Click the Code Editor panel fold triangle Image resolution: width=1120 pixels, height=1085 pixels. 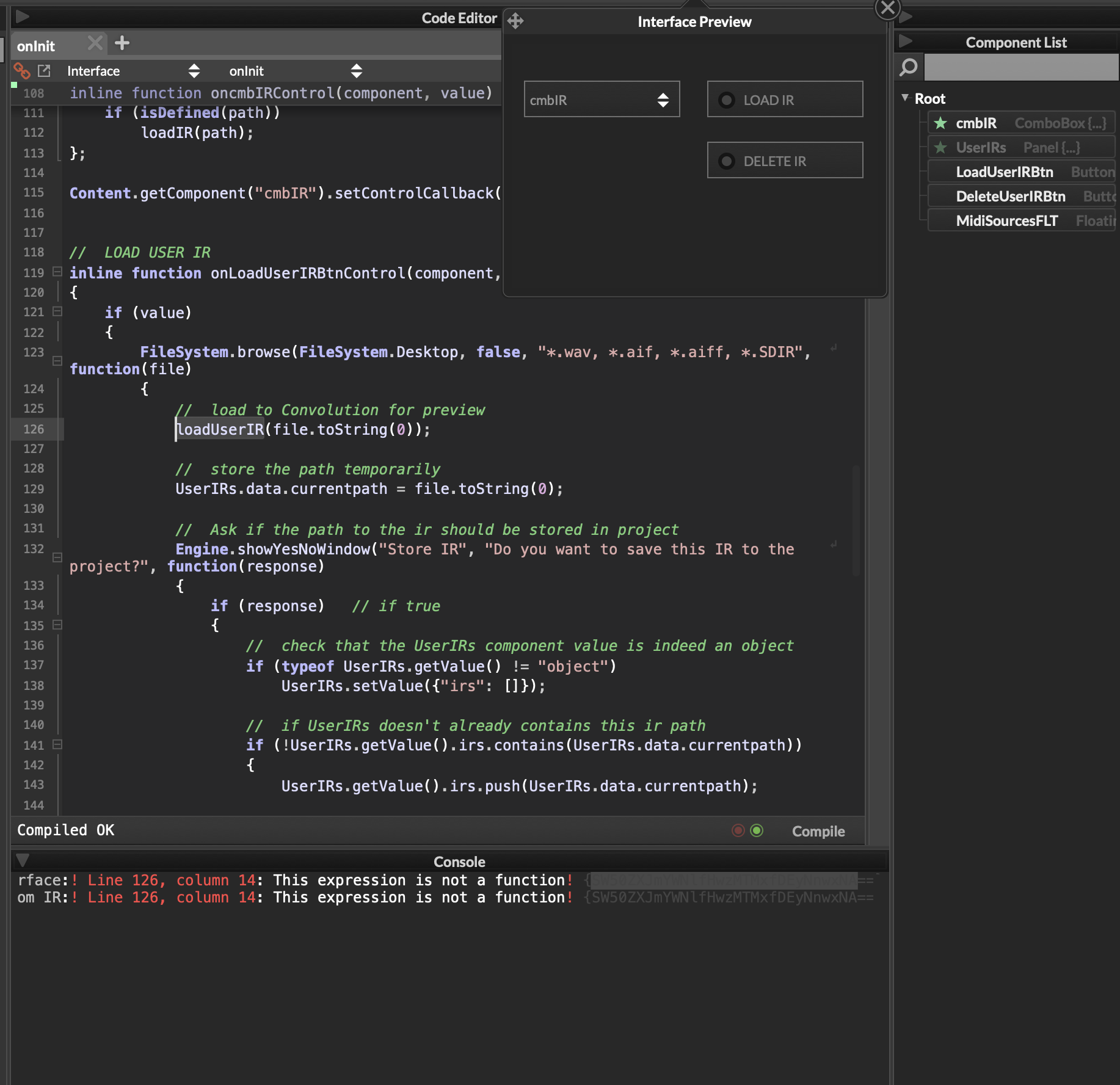pos(23,16)
